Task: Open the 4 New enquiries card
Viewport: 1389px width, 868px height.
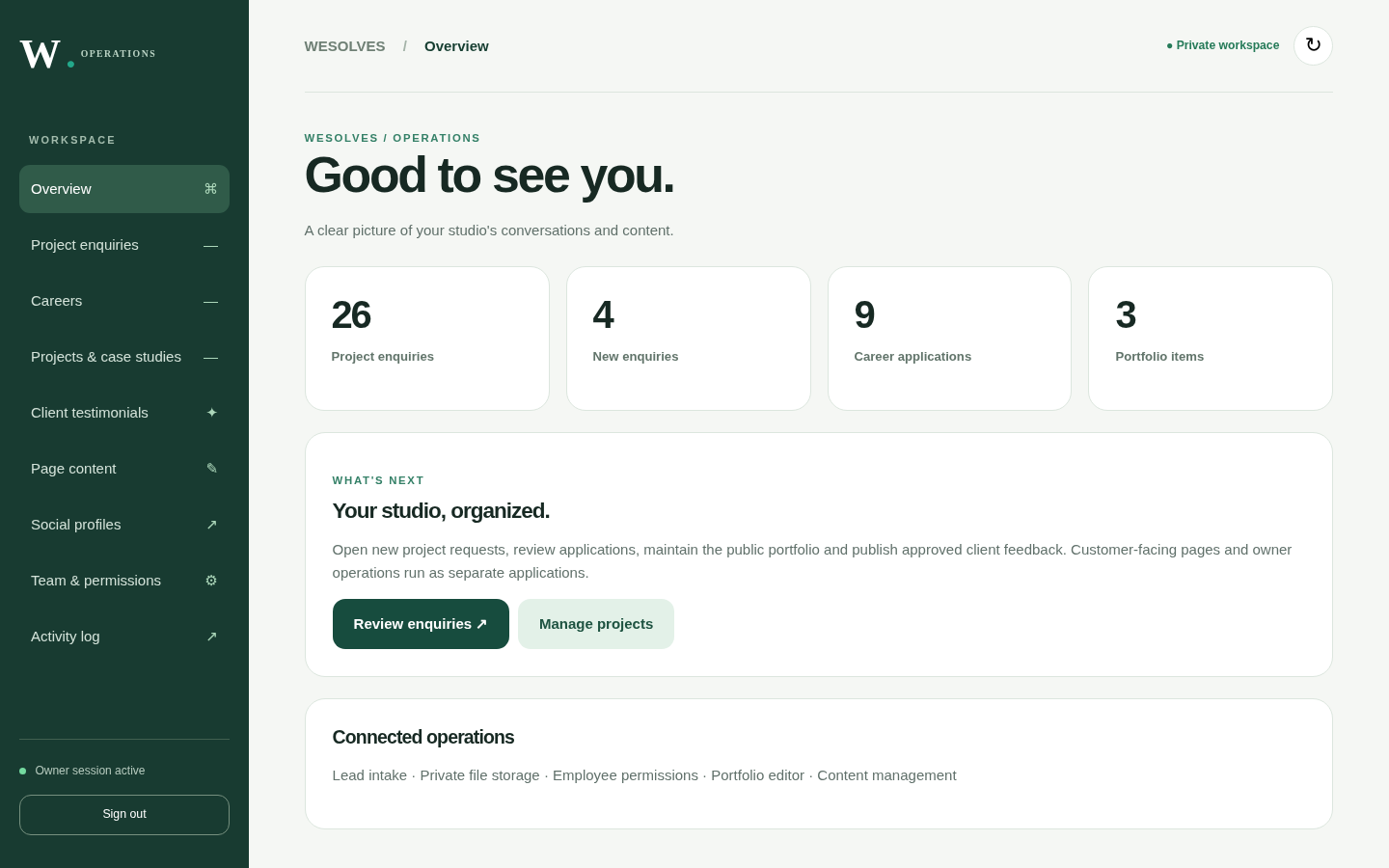Action: (x=689, y=339)
